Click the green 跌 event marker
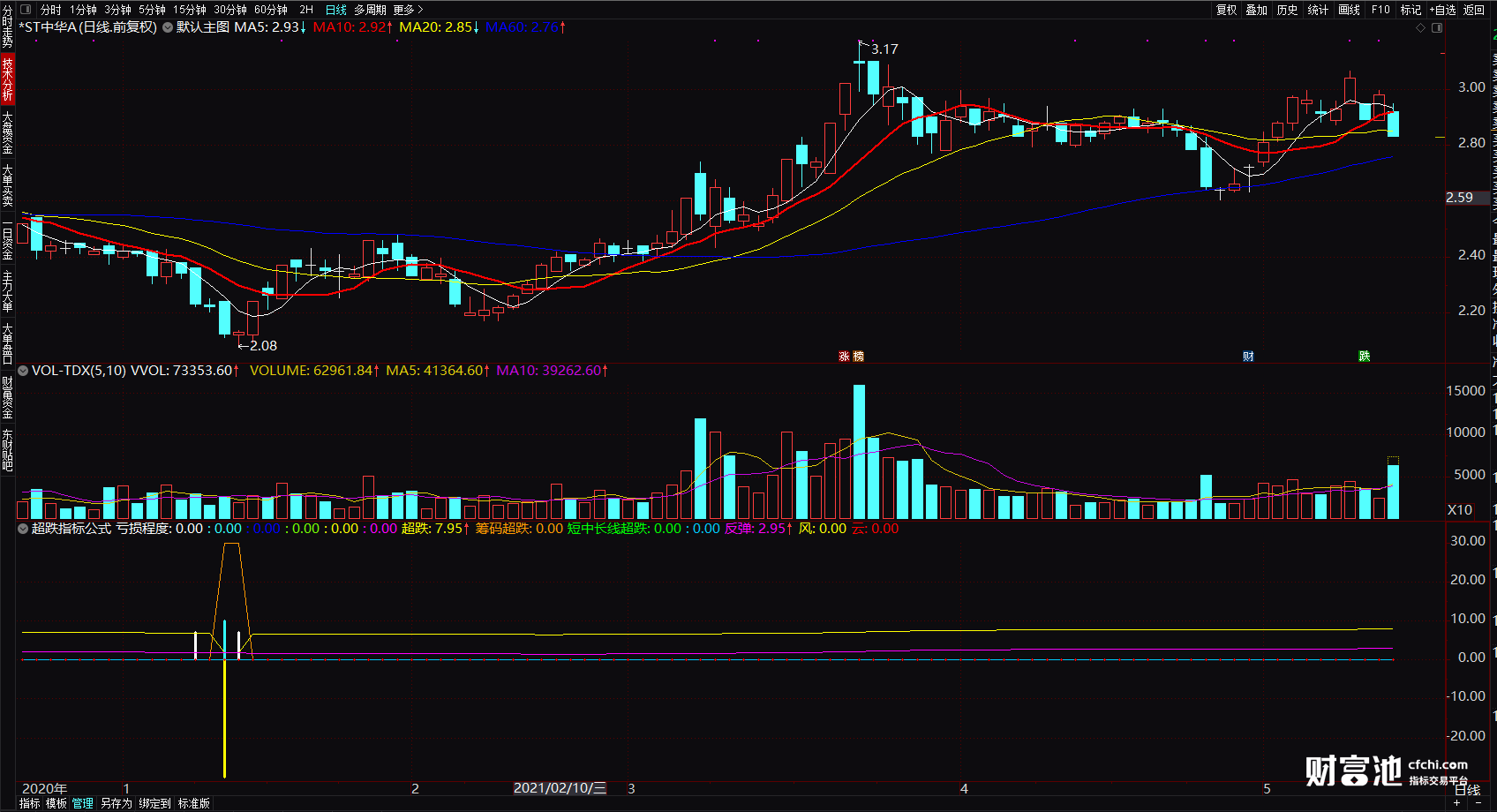This screenshot has width=1497, height=812. click(x=1365, y=357)
